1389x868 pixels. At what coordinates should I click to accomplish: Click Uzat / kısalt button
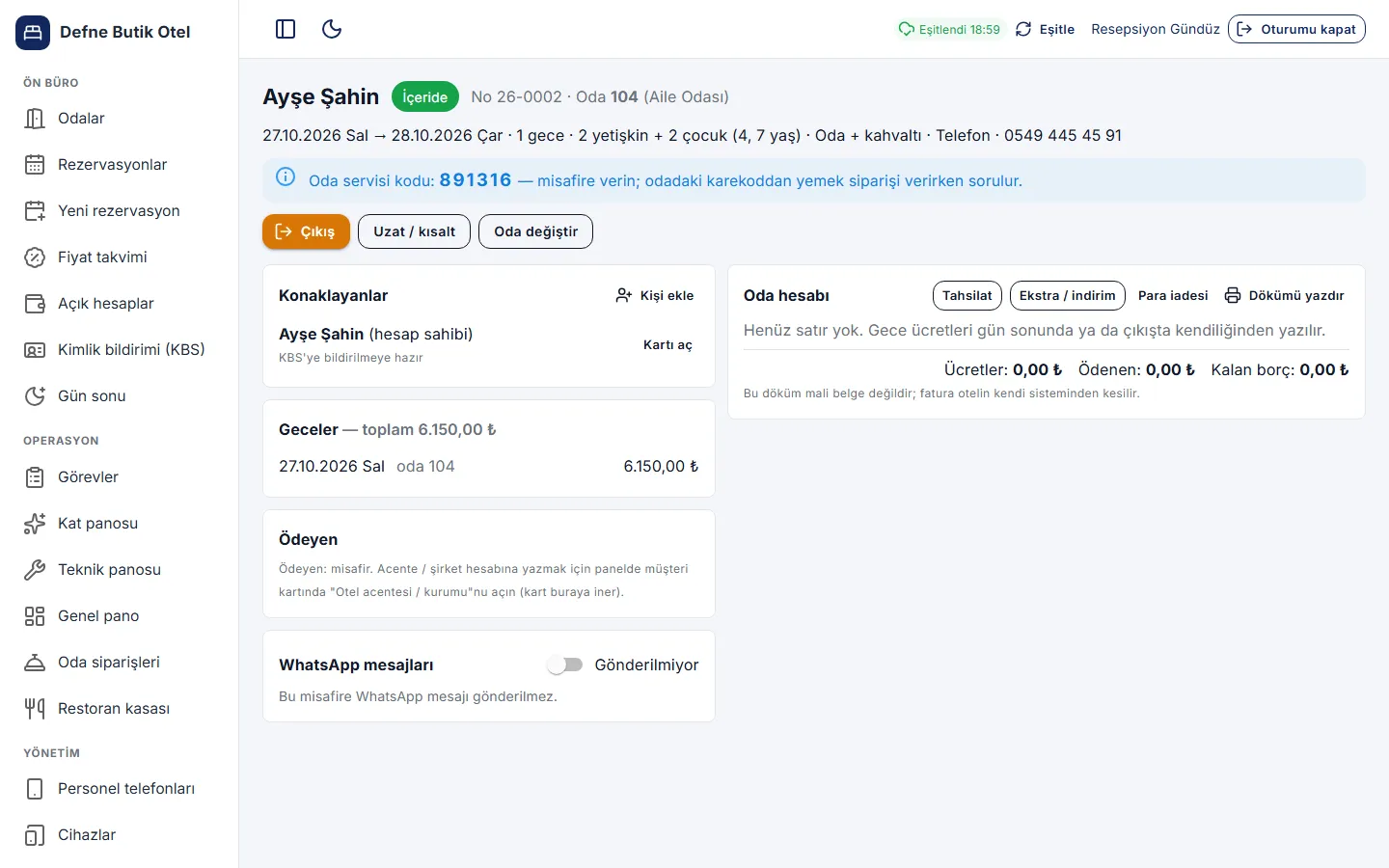coord(415,231)
